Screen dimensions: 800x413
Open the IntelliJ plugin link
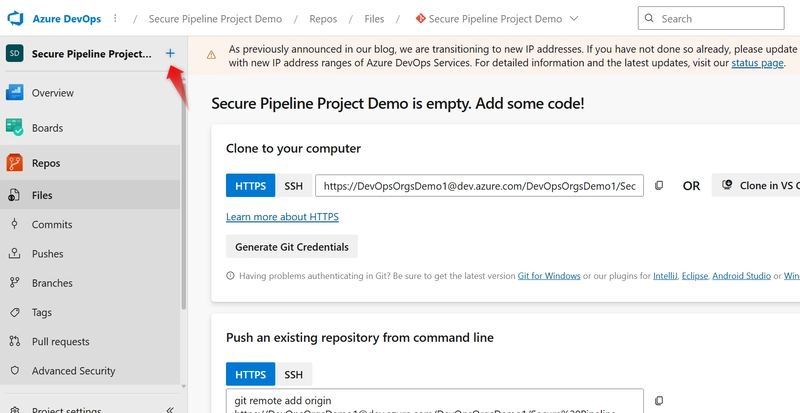tap(665, 276)
